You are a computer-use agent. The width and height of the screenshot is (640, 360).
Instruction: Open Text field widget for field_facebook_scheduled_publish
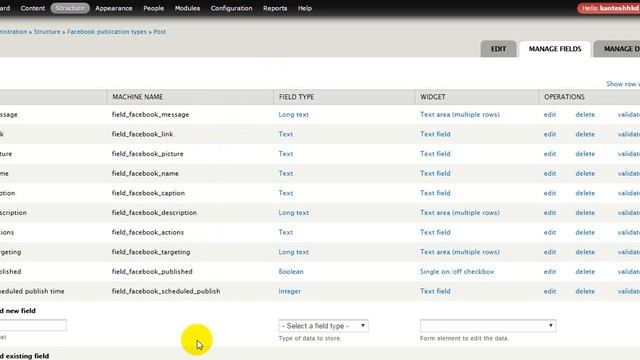(x=436, y=291)
